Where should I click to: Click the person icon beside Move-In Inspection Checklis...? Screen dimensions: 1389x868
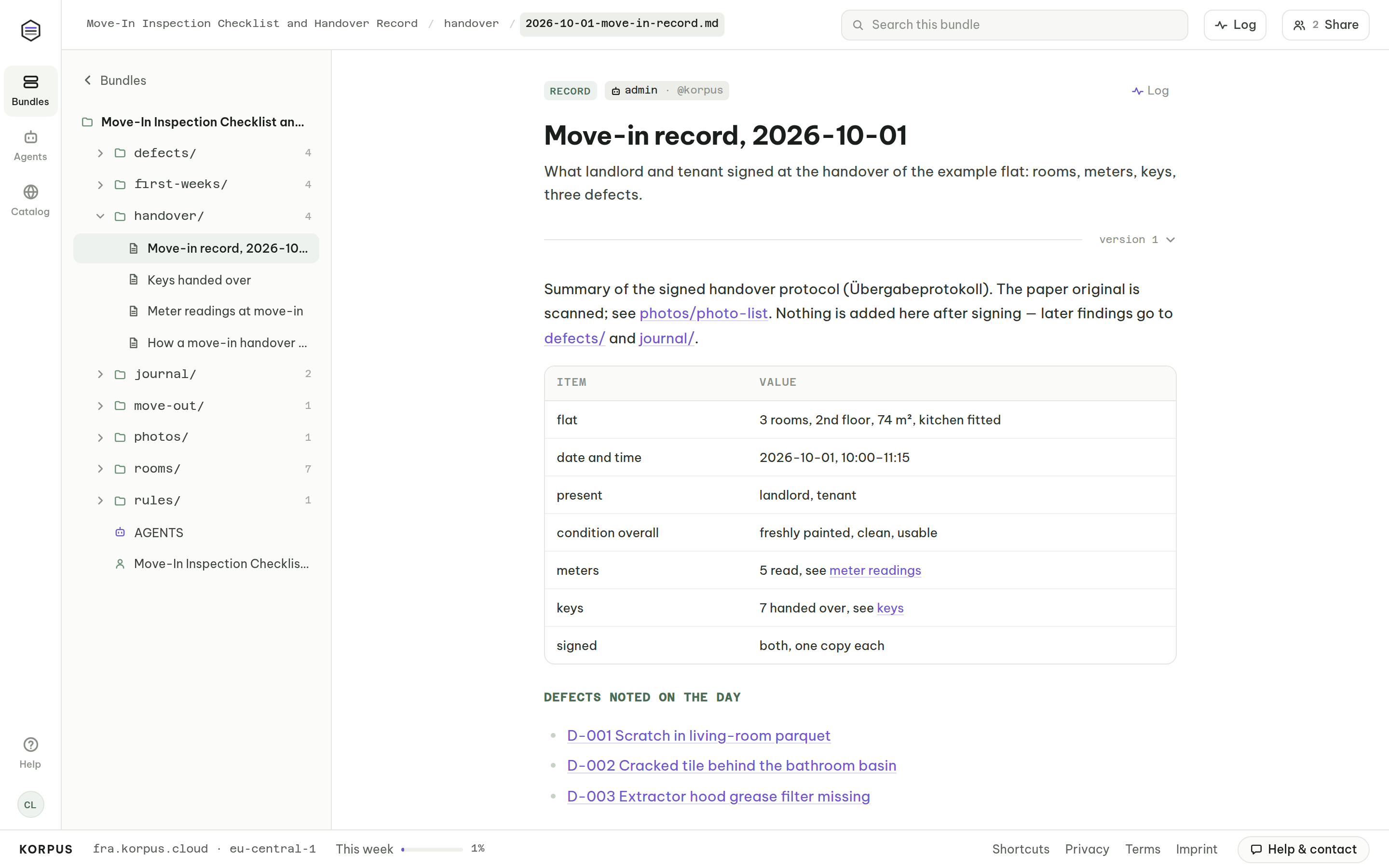click(120, 564)
